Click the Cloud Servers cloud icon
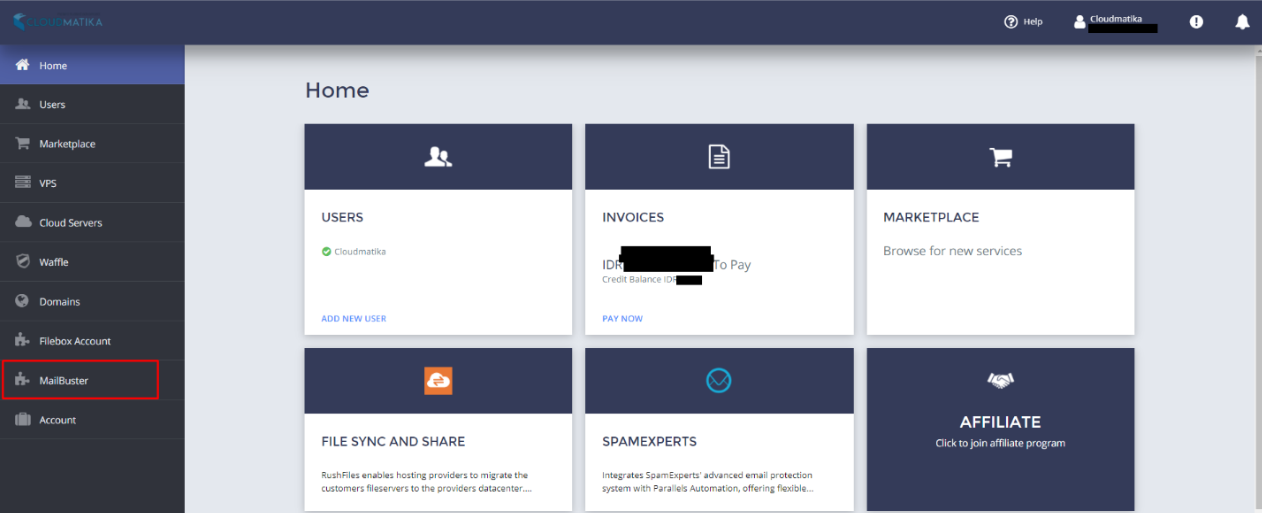The width and height of the screenshot is (1262, 513). pos(22,222)
